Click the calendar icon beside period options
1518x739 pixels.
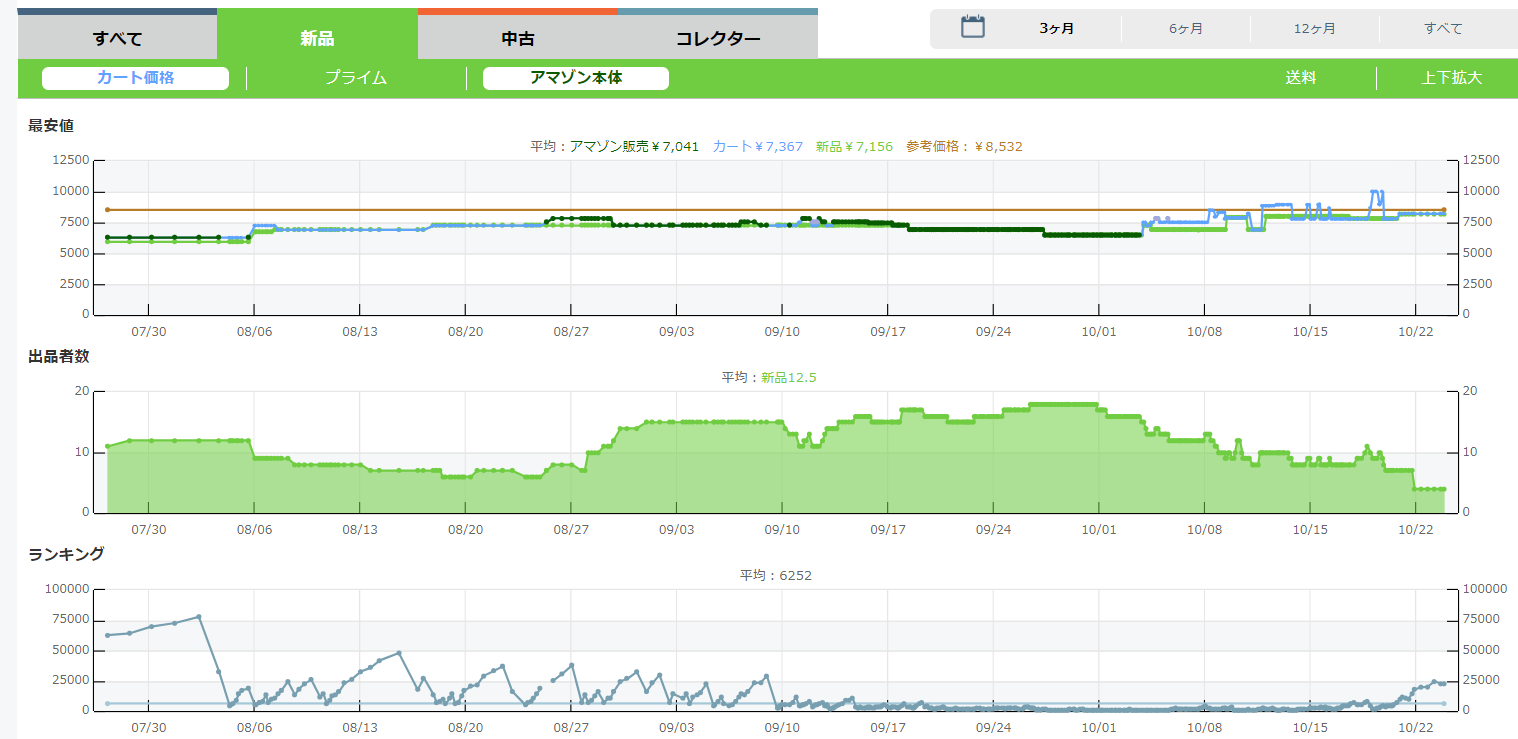pyautogui.click(x=973, y=27)
